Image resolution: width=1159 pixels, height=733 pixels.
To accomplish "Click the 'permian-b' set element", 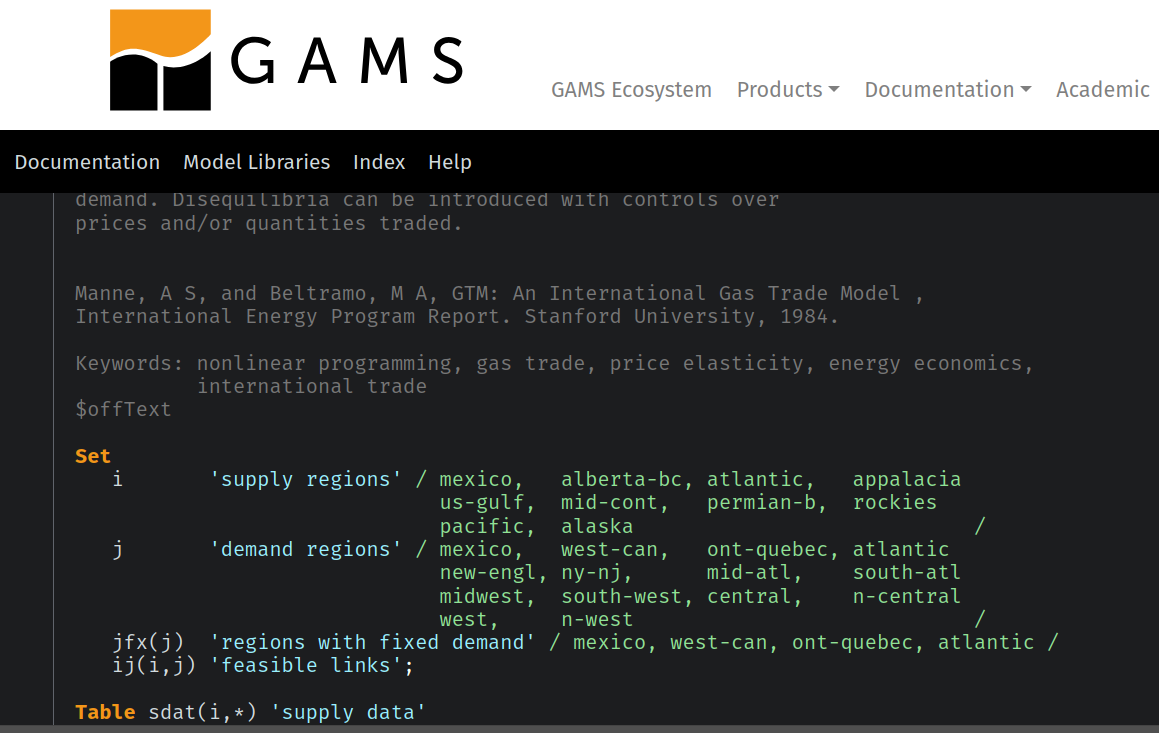I will pos(761,503).
